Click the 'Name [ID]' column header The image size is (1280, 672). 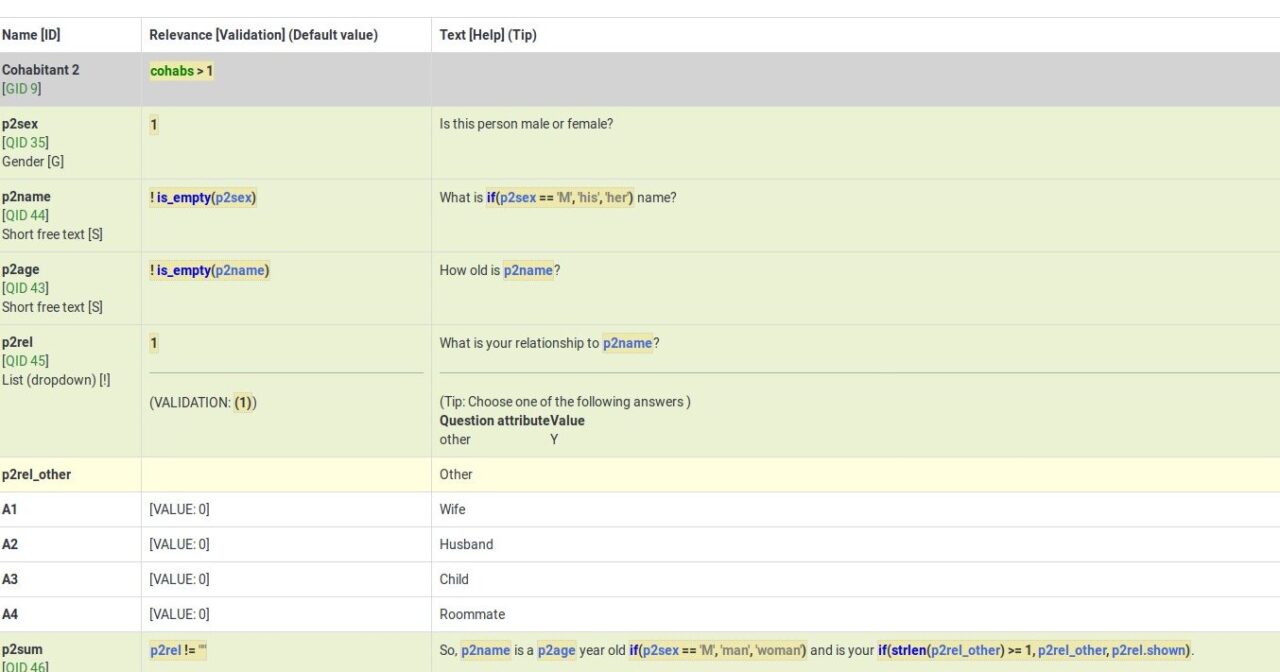point(31,35)
